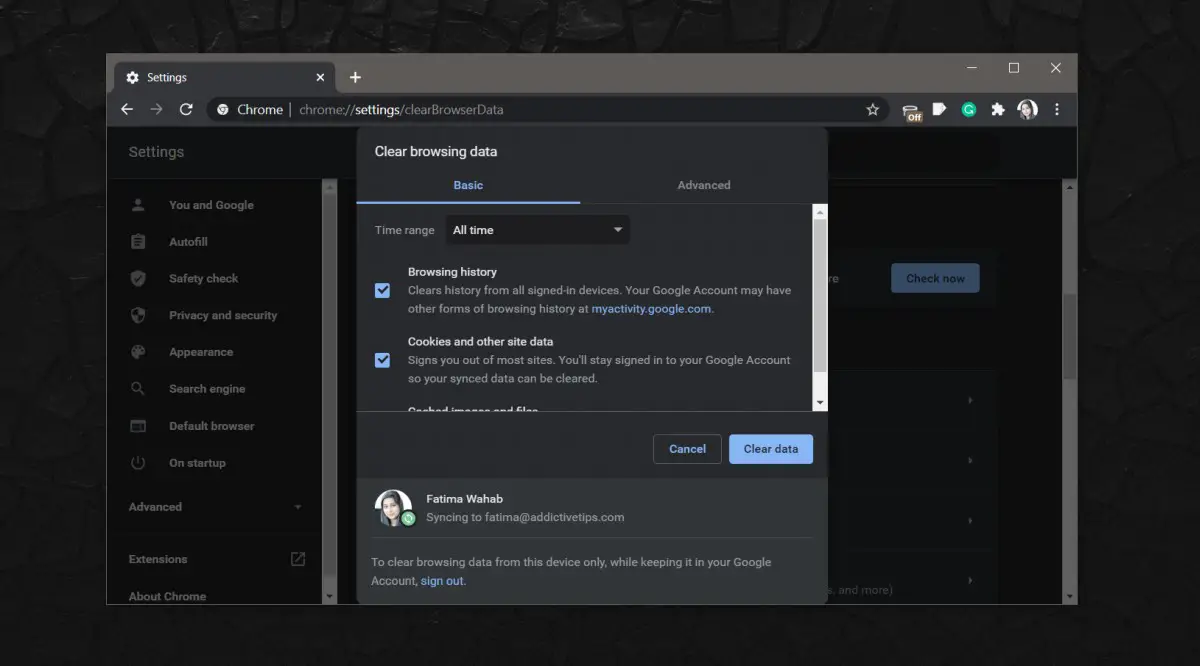Click the dialog scrollbar down arrow

tap(820, 403)
